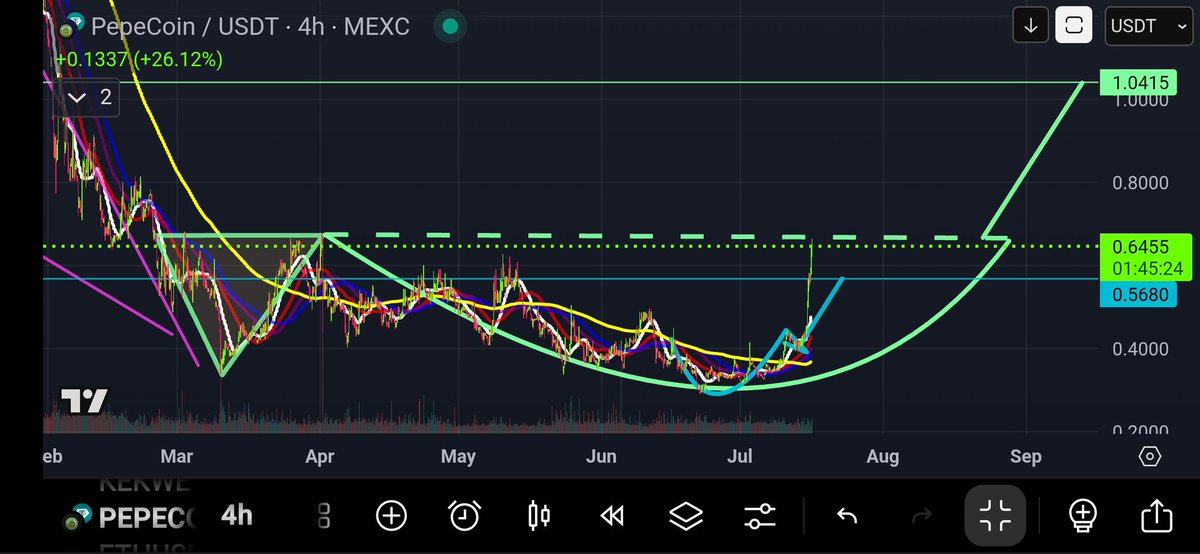
Task: Share the chart using the share icon
Action: pyautogui.click(x=1156, y=516)
